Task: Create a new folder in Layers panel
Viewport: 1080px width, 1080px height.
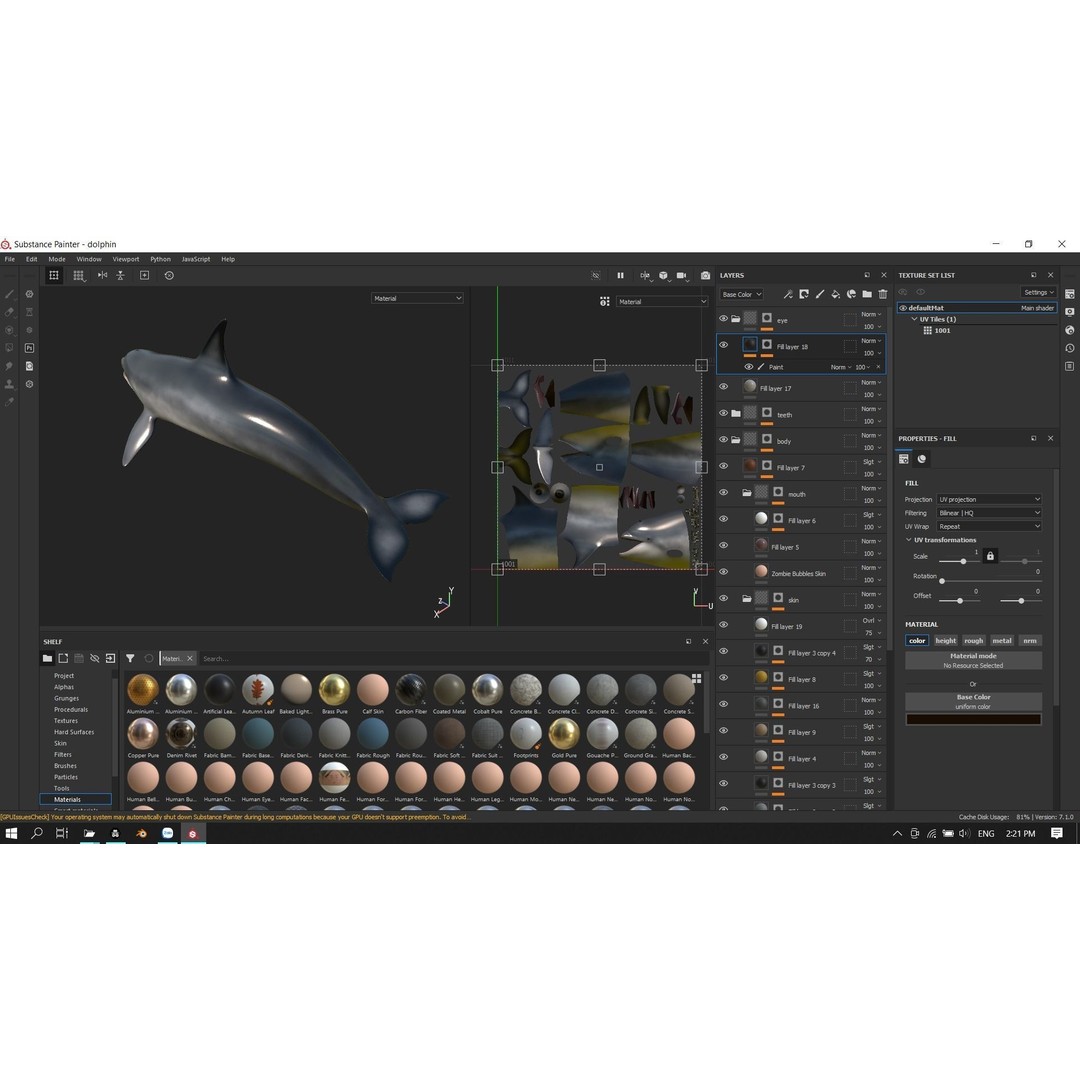Action: (867, 294)
